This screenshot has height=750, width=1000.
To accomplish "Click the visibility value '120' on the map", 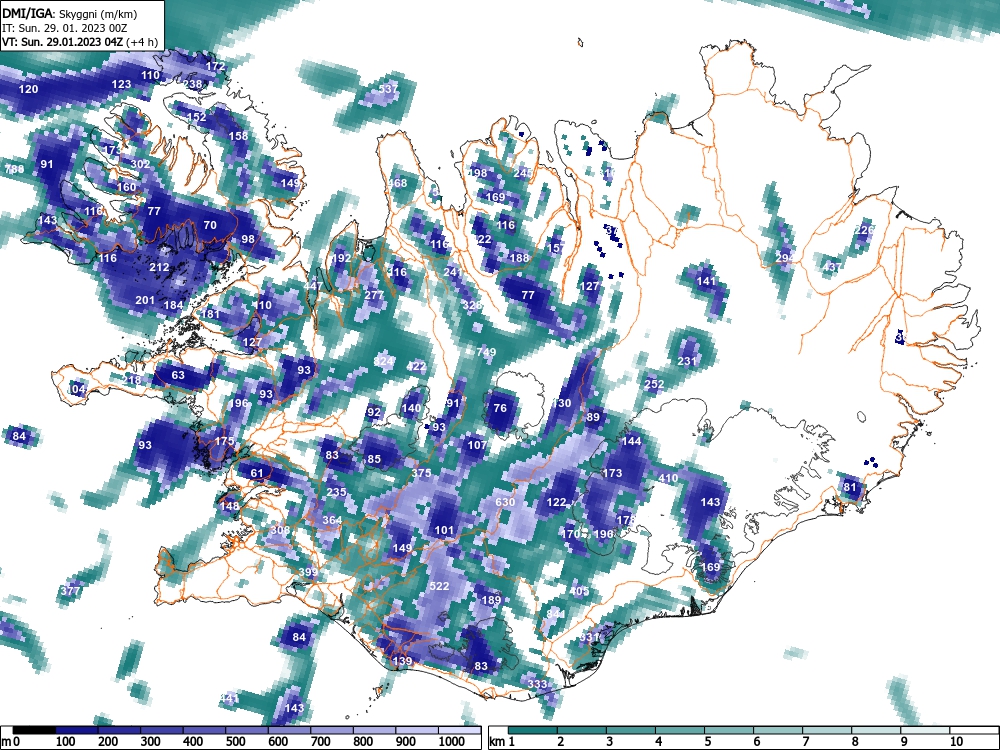I will tap(28, 89).
